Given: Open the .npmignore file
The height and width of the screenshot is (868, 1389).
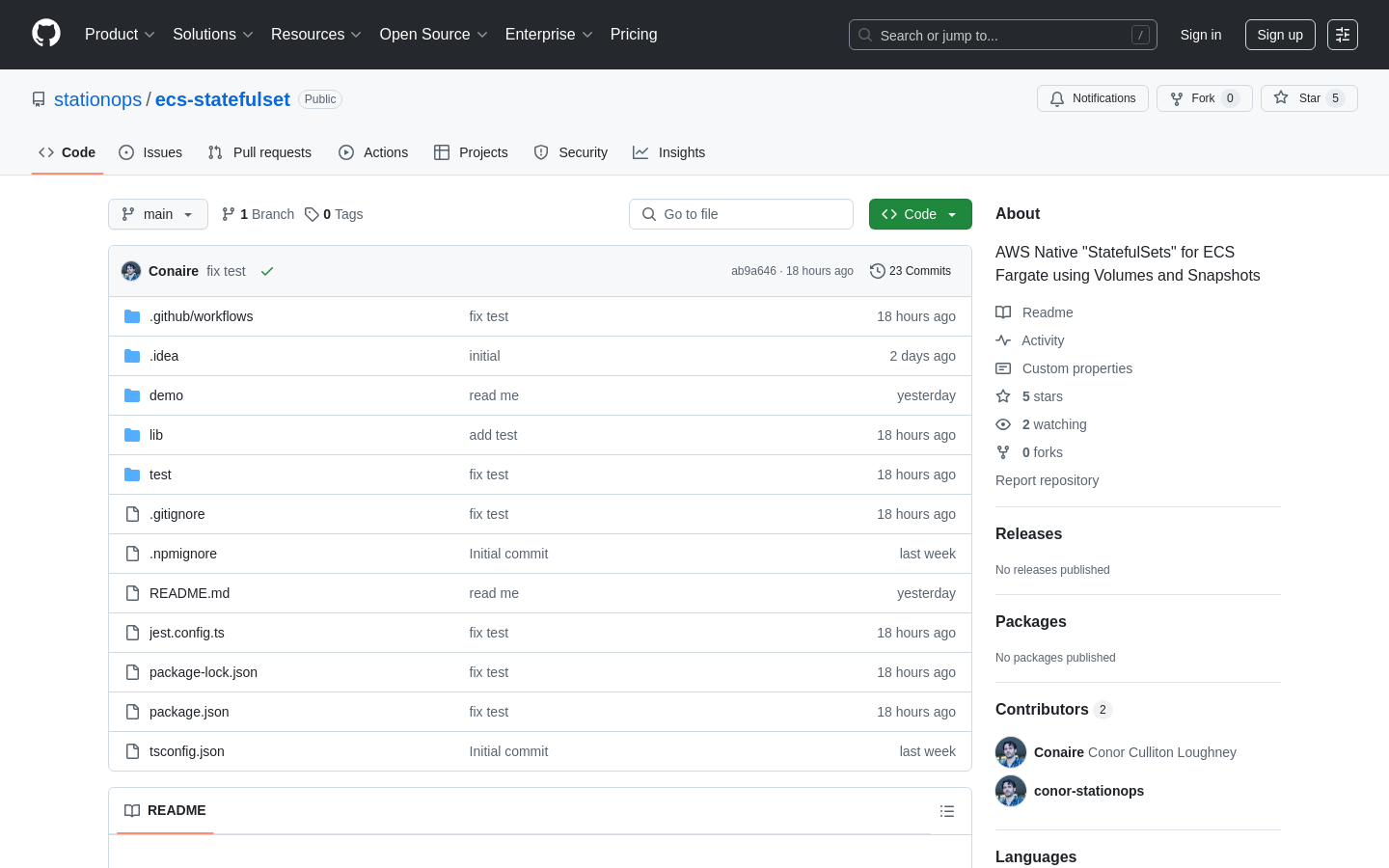Looking at the screenshot, I should [183, 554].
